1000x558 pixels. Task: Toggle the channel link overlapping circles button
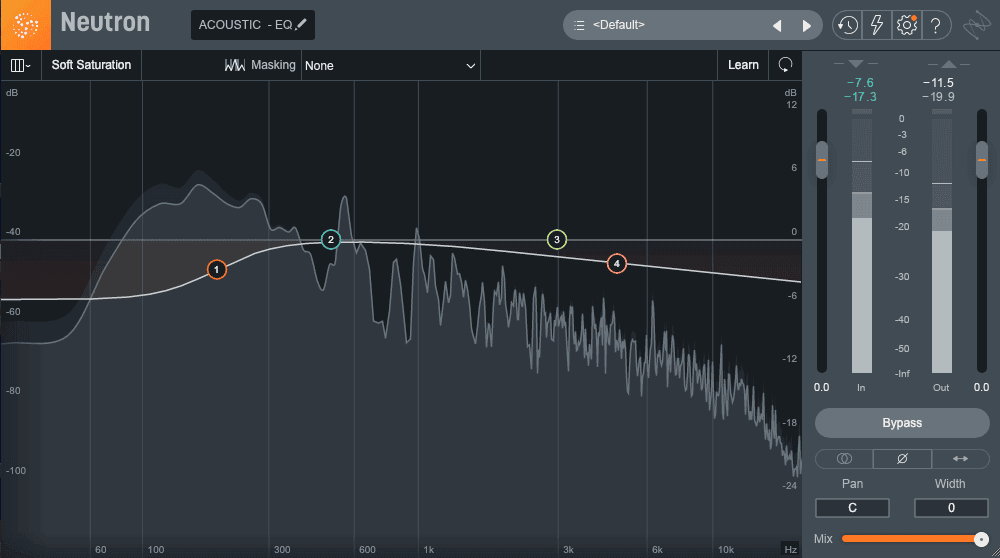tap(844, 459)
